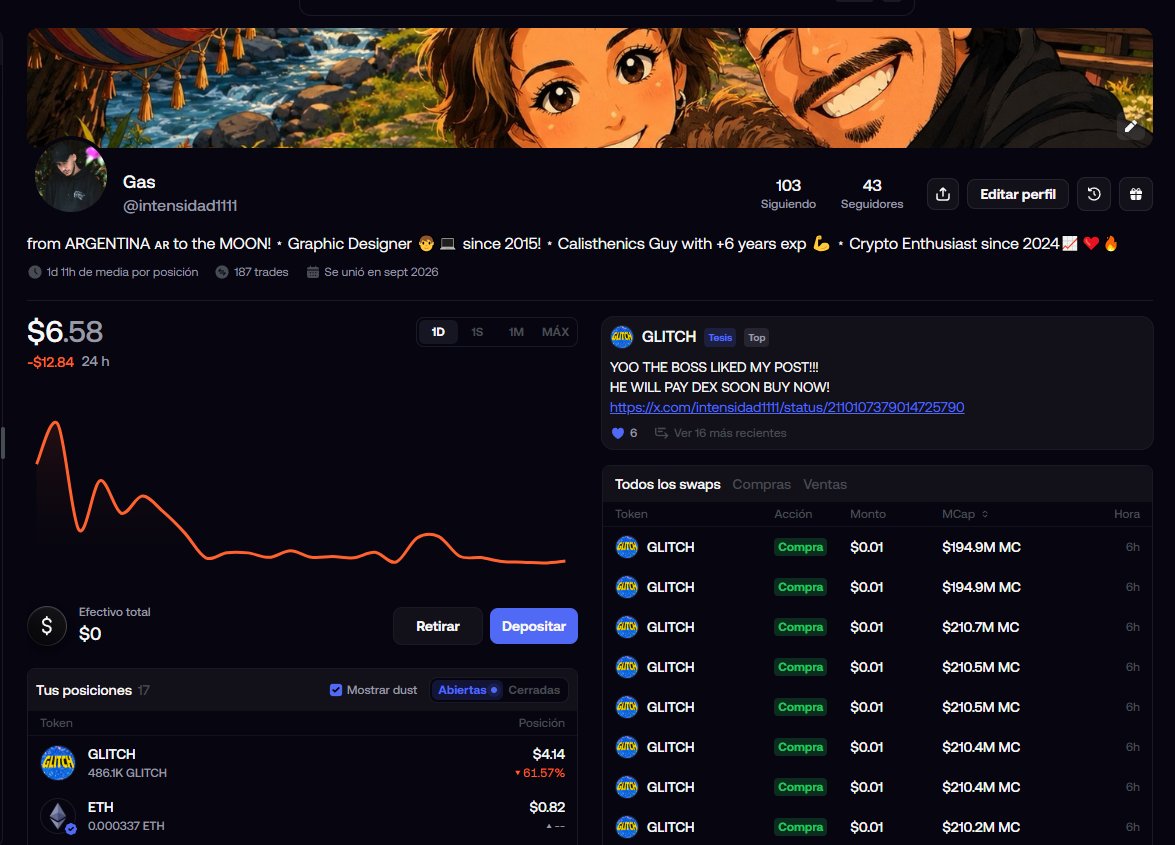
Task: Edit the banner with pencil icon
Action: [1131, 126]
